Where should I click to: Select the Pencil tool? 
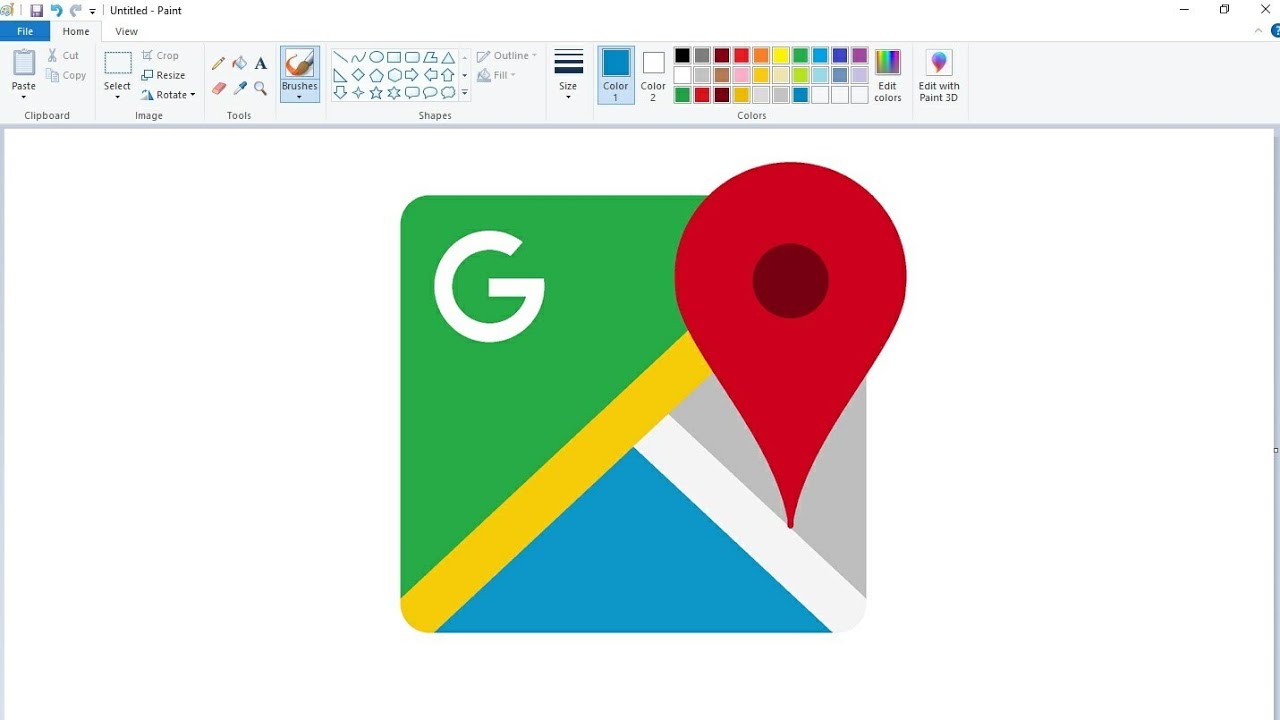pos(219,63)
